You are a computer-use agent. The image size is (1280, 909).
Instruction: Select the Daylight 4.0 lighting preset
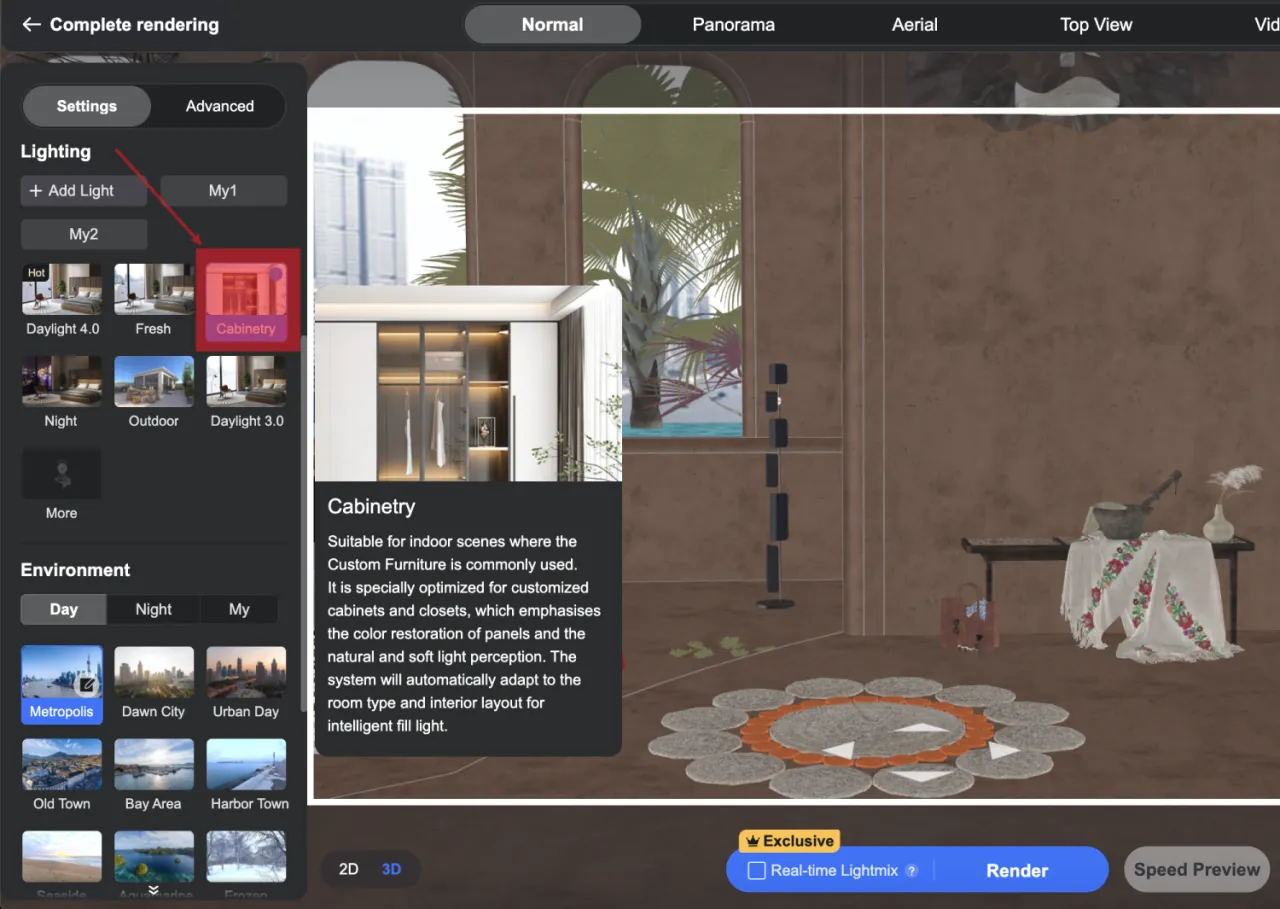tap(62, 290)
